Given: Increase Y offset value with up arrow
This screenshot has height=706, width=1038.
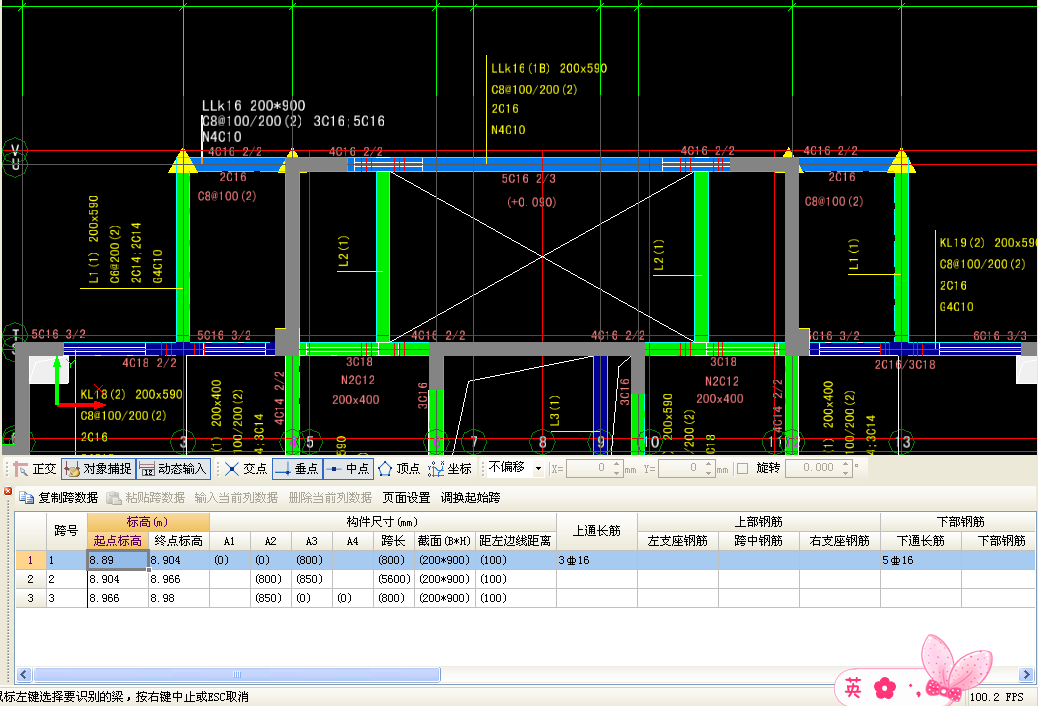Looking at the screenshot, I should tap(709, 464).
